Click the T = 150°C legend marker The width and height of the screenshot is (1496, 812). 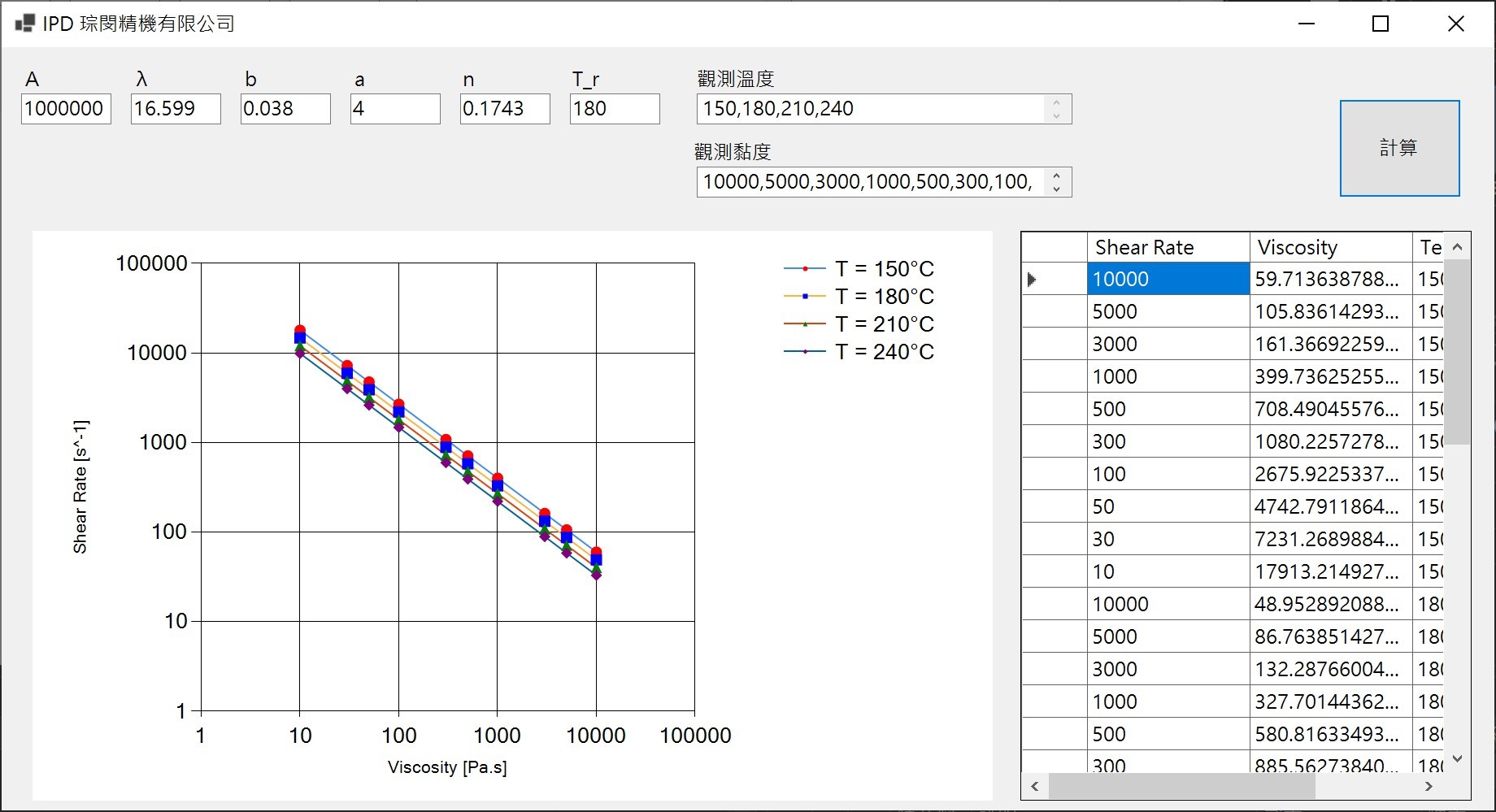click(x=805, y=269)
